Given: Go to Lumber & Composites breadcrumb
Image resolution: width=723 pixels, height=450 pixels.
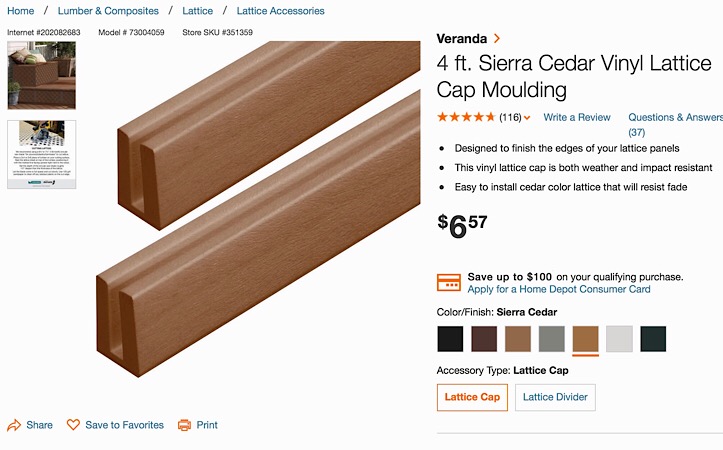Looking at the screenshot, I should point(108,11).
